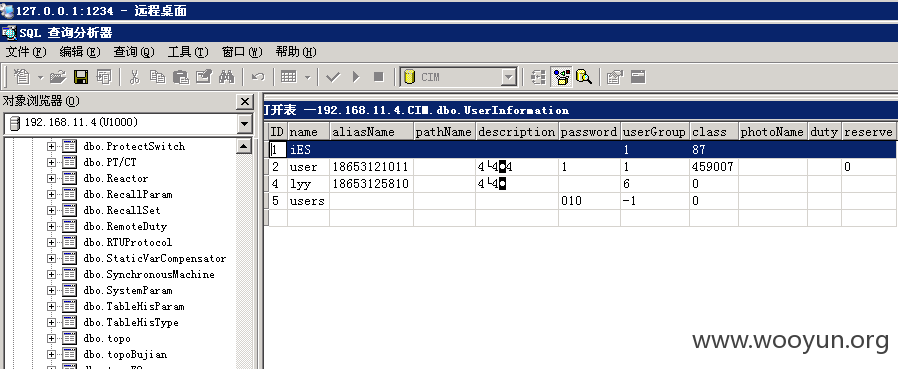The image size is (898, 369).
Task: Open object search magnifier icon
Action: pos(584,77)
